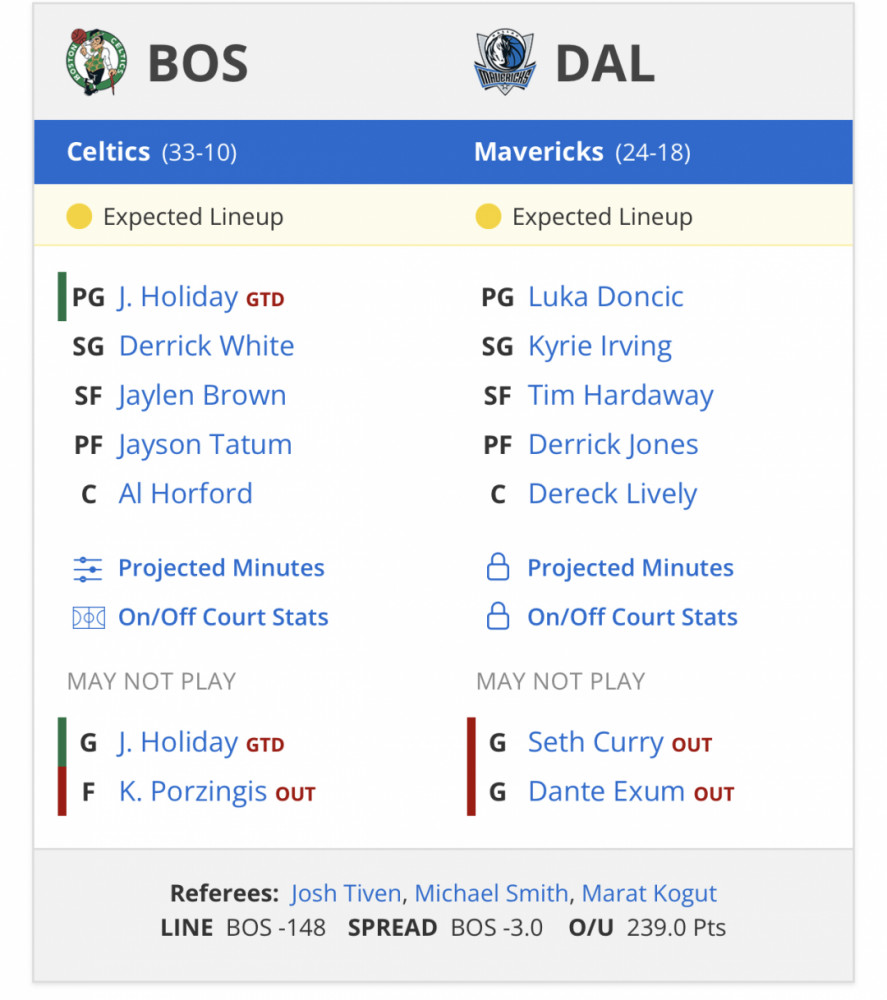Click referee Josh Tiven's name
887x1000 pixels.
point(346,893)
